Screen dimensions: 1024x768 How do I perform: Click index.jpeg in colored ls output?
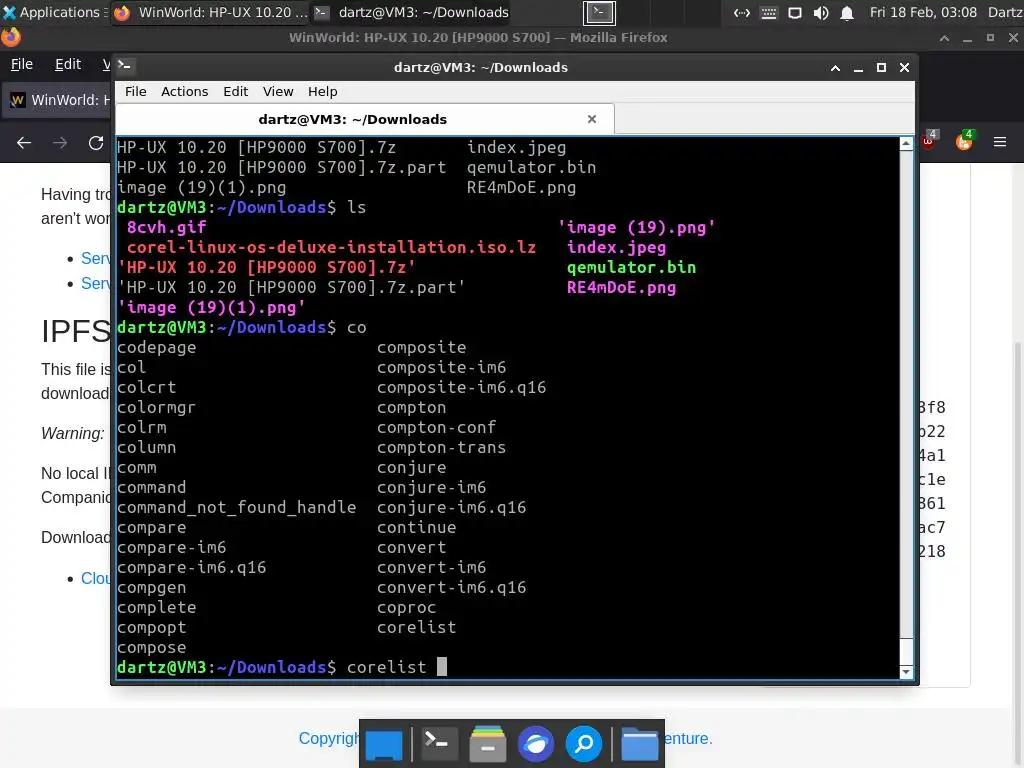(x=616, y=248)
